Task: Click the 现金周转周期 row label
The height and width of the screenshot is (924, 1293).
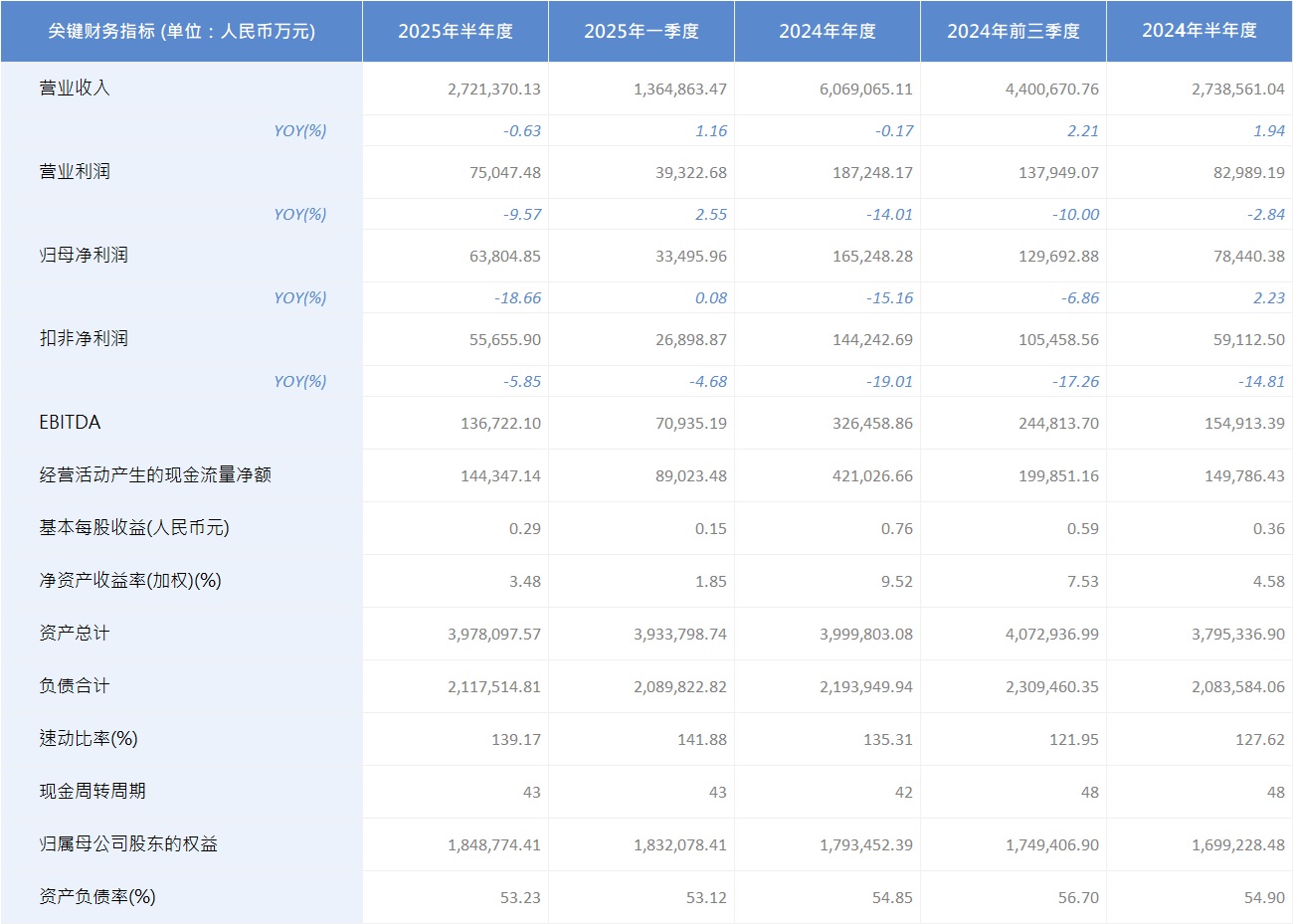Action: point(92,792)
